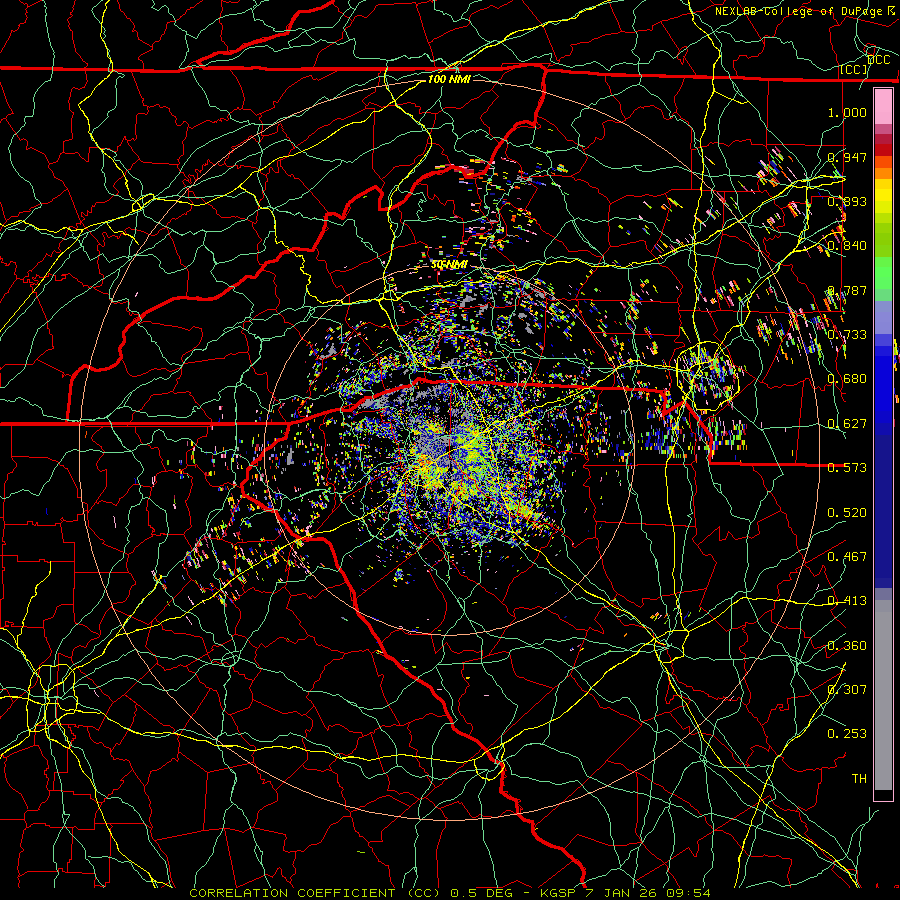Click the 09:54 timestamp in caption

(688, 893)
